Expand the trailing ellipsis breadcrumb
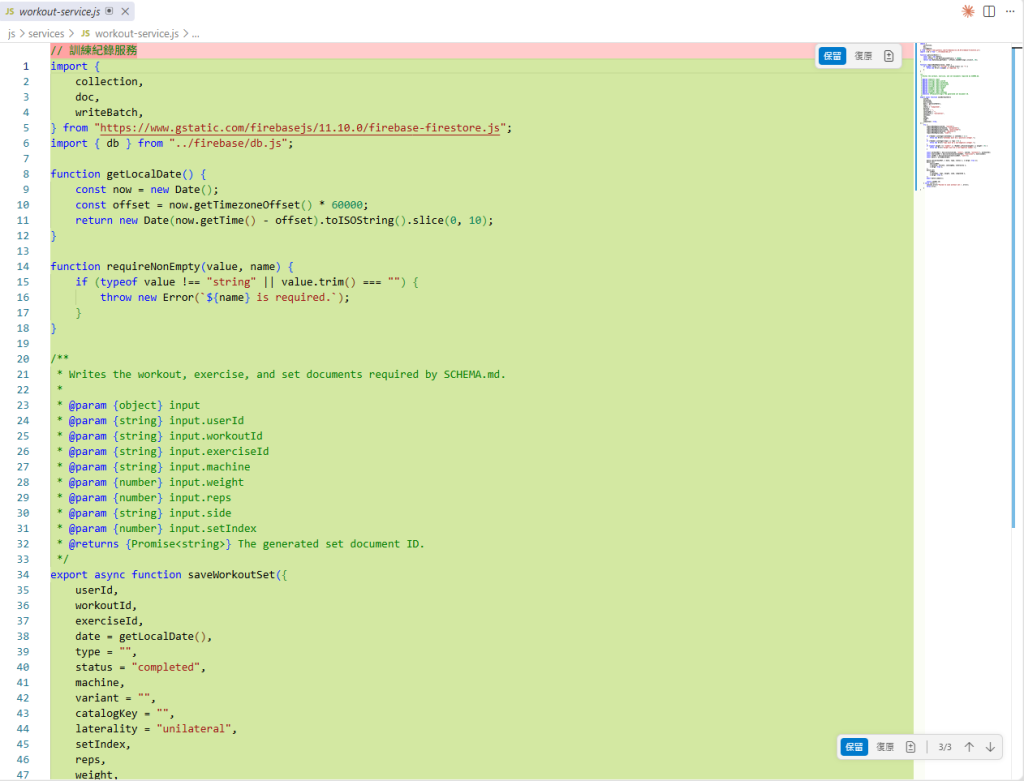Screen dimensions: 1024x781 click(x=195, y=33)
